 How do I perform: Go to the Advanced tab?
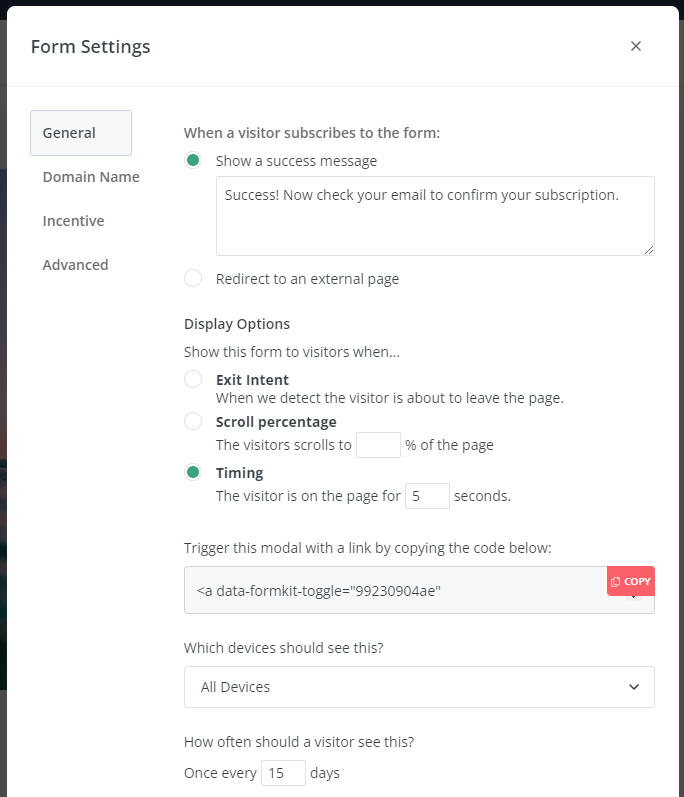tap(75, 265)
